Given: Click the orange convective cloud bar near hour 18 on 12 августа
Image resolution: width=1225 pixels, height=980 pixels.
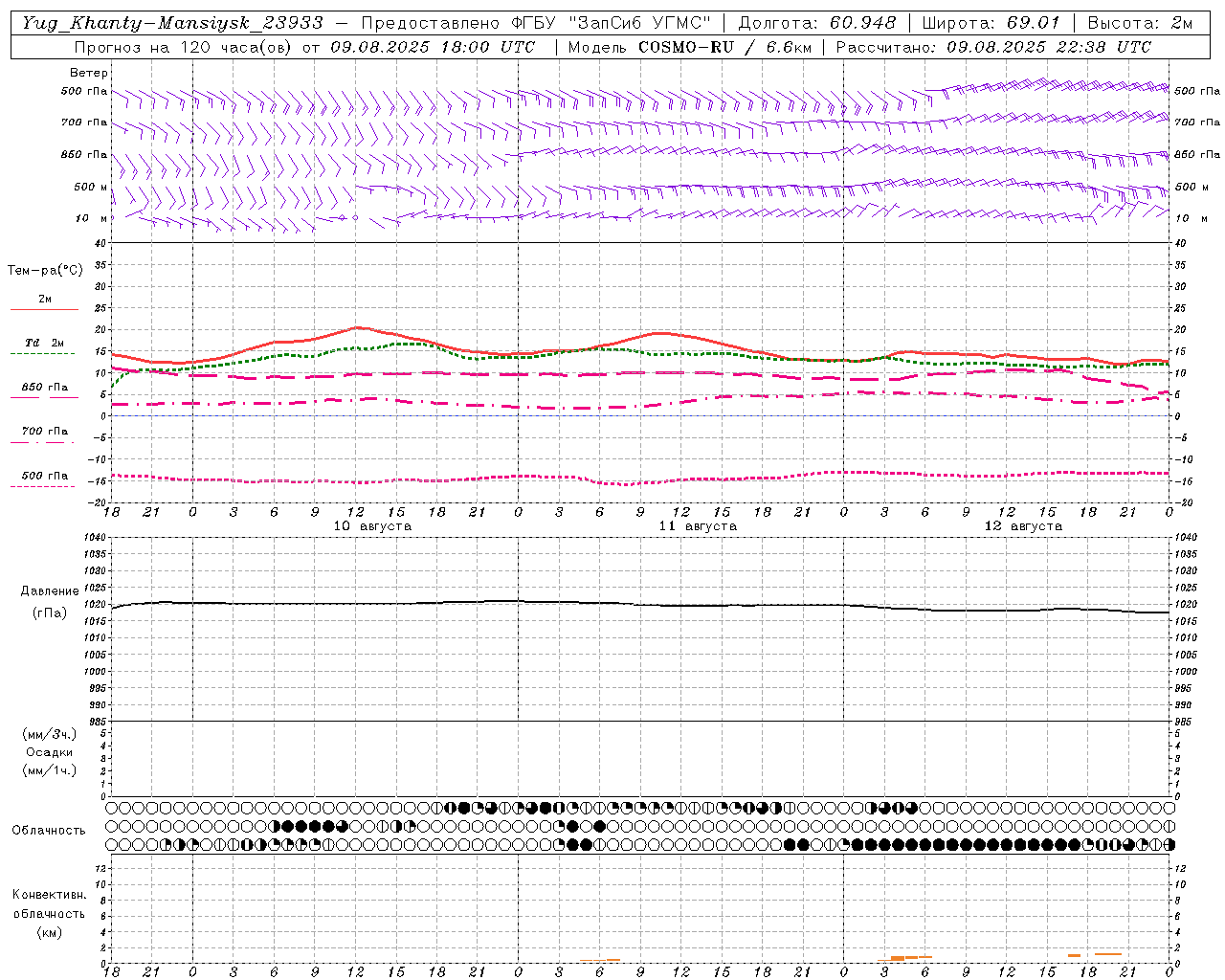Looking at the screenshot, I should click(1074, 955).
